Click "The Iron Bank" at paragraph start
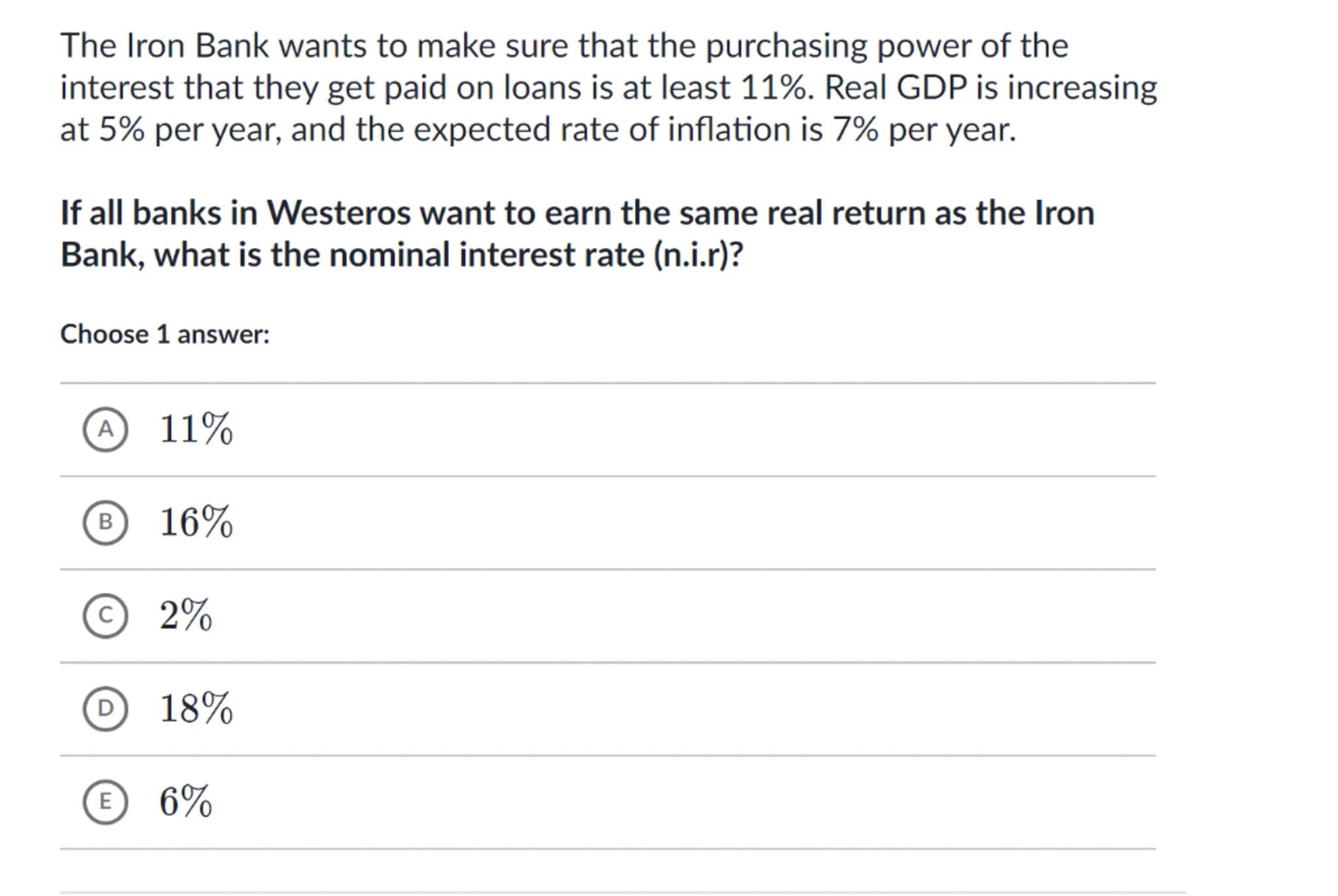This screenshot has width=1338, height=896. pos(164,46)
